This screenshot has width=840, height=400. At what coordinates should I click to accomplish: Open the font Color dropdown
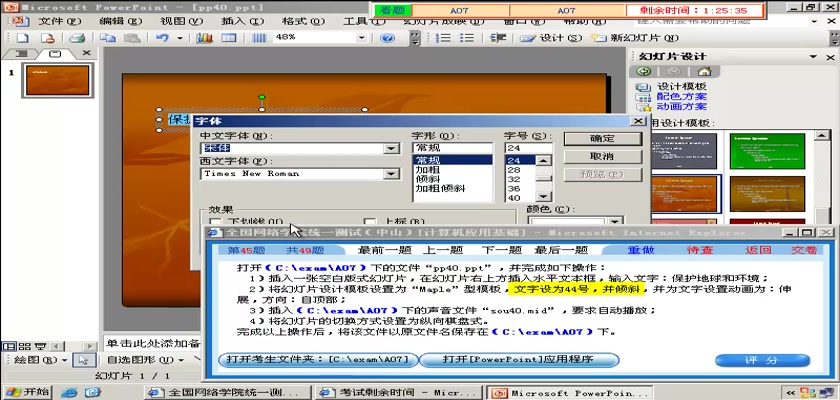coord(615,221)
